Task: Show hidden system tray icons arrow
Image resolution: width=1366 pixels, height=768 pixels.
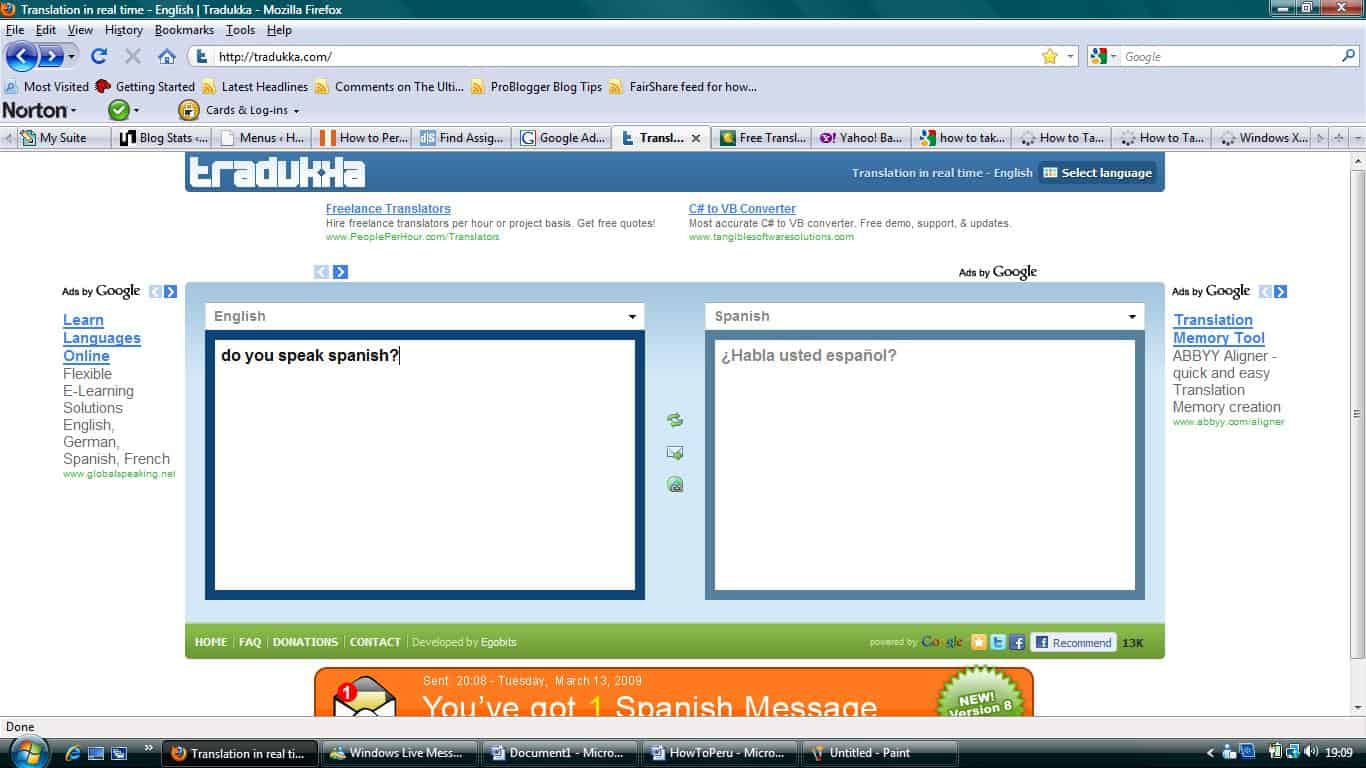Action: [x=1211, y=753]
